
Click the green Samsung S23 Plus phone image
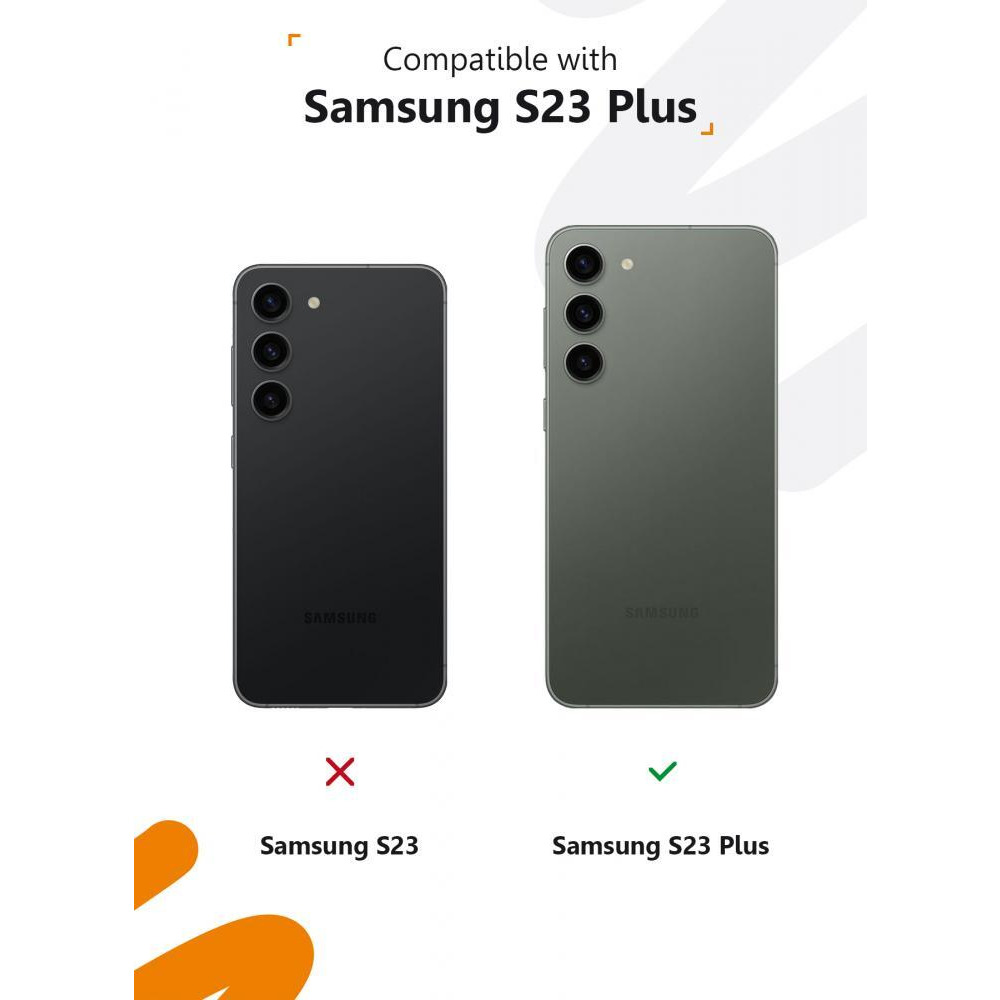(x=661, y=466)
